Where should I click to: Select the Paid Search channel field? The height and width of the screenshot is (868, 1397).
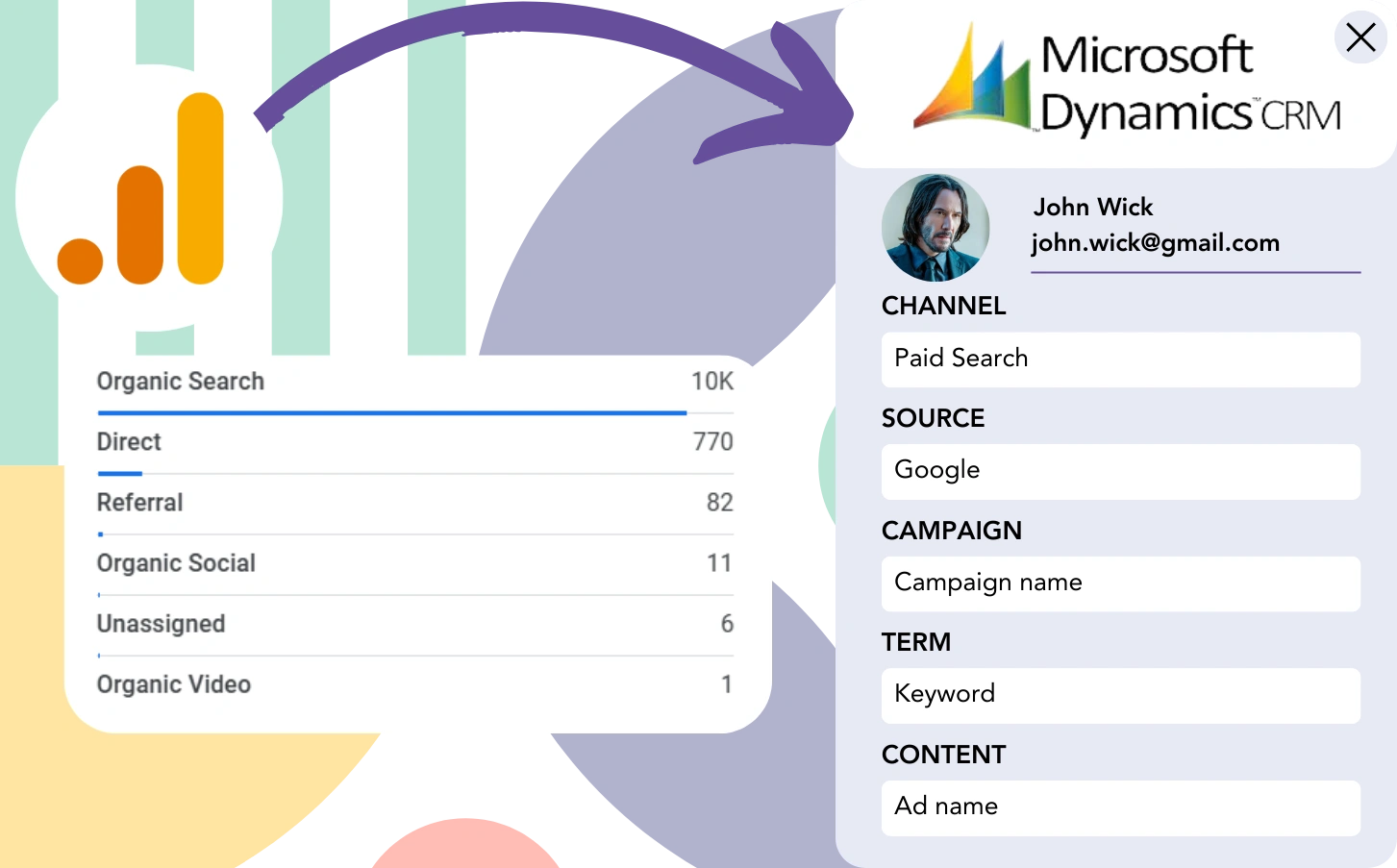point(1121,360)
